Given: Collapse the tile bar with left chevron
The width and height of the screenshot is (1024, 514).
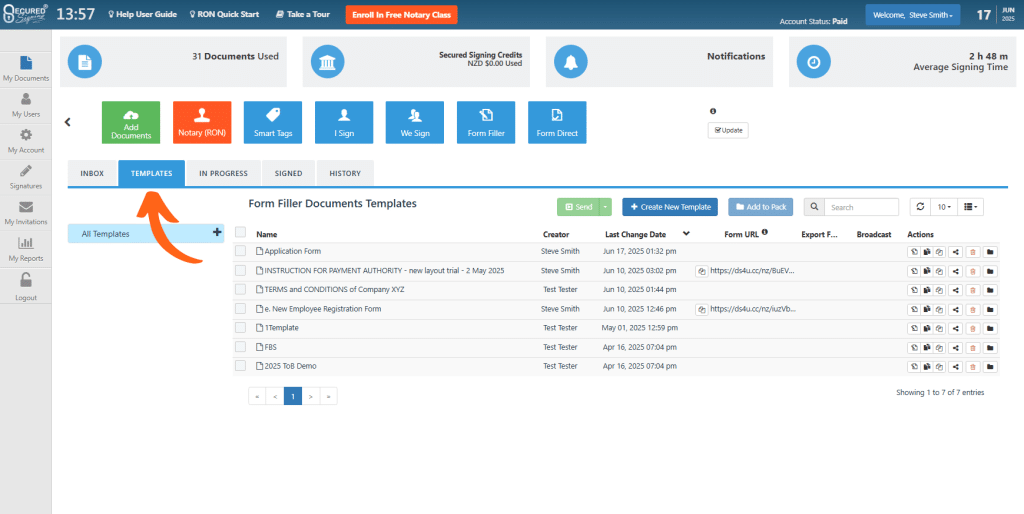Looking at the screenshot, I should coord(67,122).
